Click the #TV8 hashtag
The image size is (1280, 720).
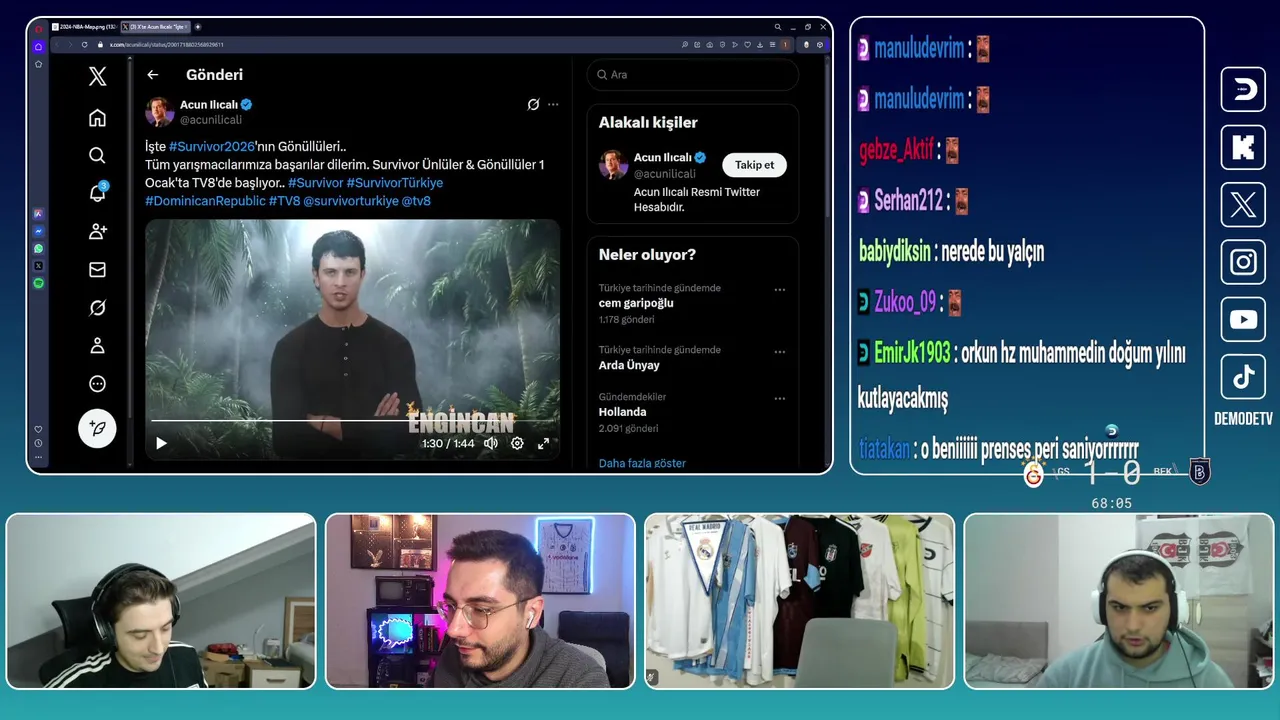click(284, 201)
